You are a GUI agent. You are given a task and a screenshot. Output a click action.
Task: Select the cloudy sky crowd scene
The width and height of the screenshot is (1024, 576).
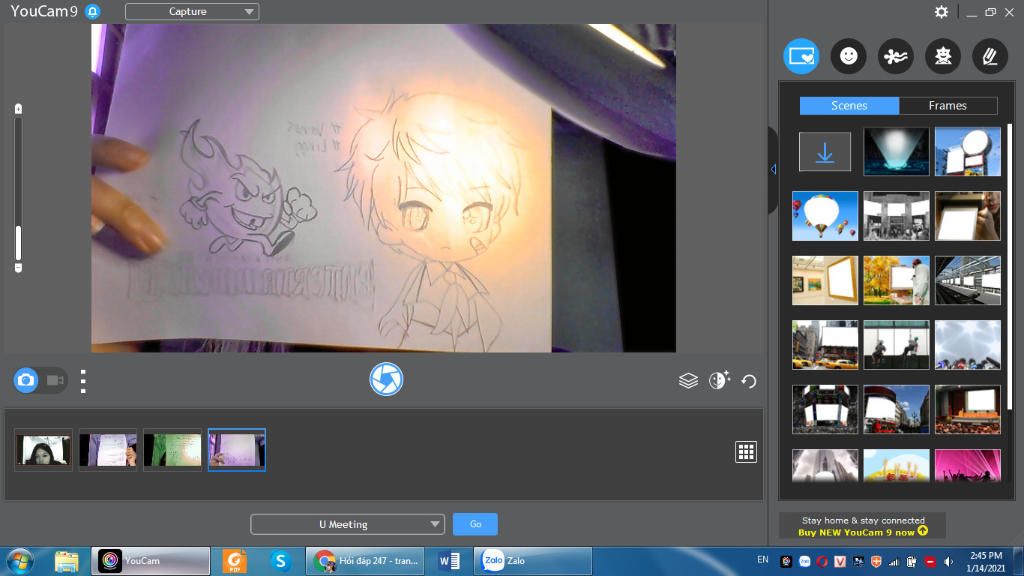967,345
